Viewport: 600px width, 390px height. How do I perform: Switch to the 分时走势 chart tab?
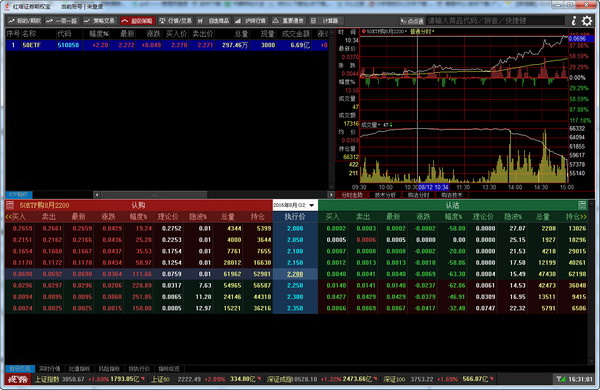352,195
